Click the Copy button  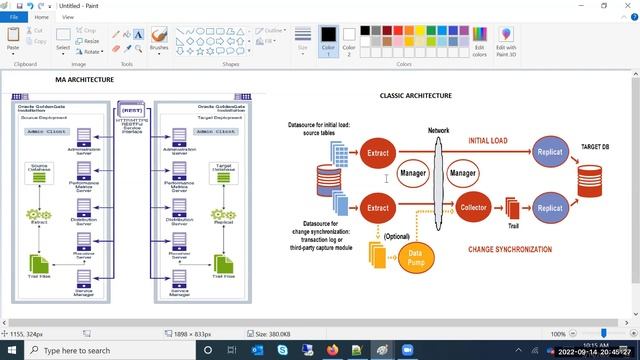pyautogui.click(x=36, y=41)
